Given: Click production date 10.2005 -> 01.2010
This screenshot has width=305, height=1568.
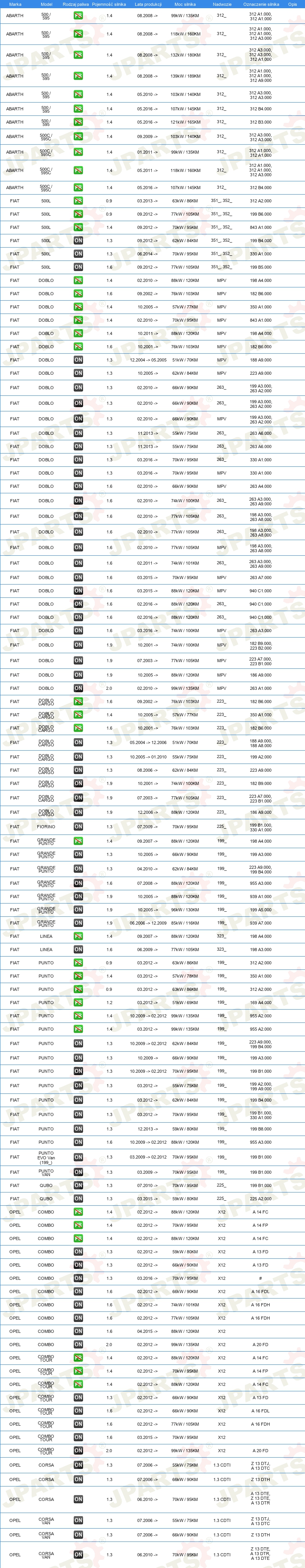Looking at the screenshot, I should (148, 757).
